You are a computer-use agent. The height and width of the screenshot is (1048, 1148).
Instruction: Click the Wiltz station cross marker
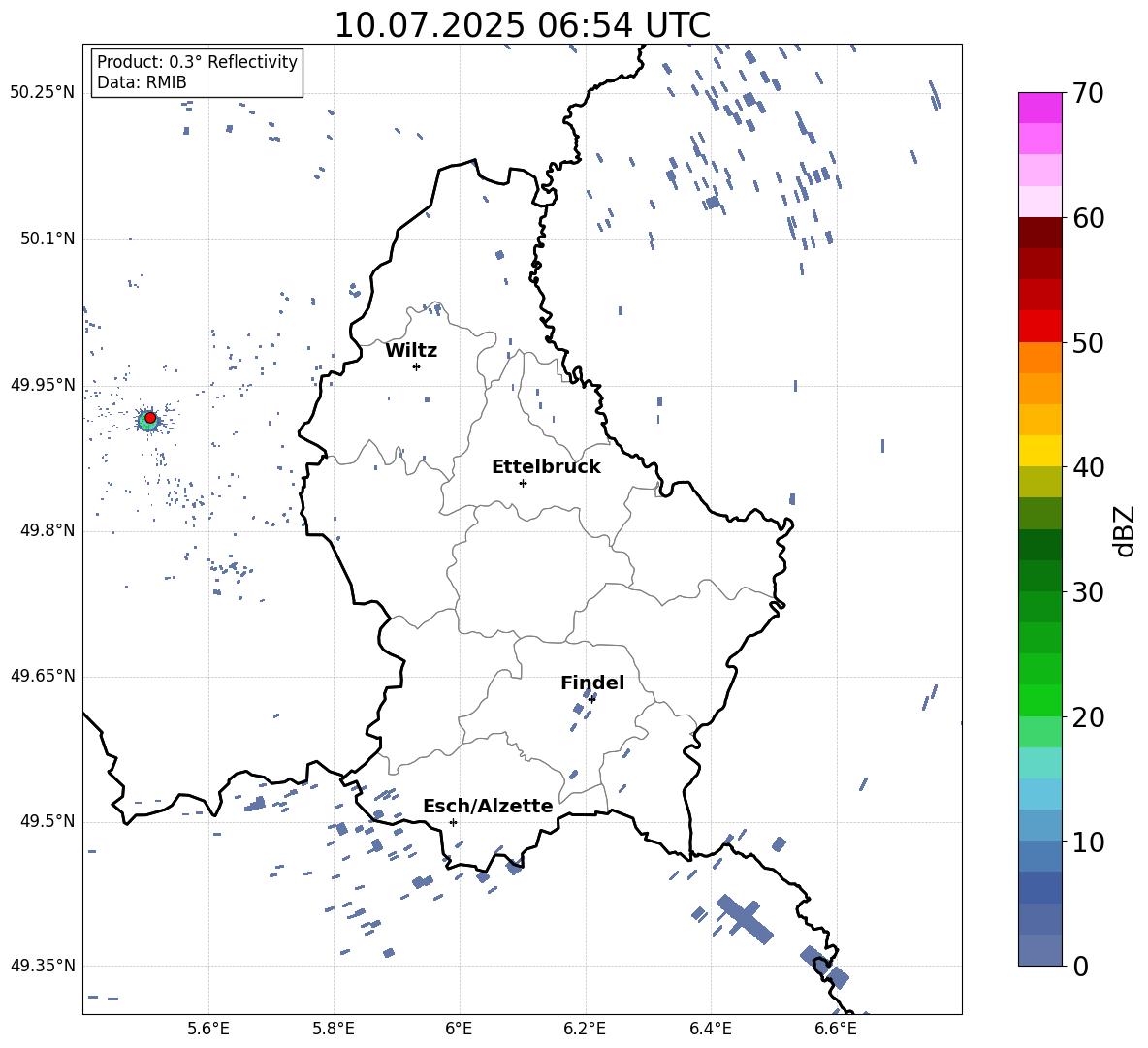point(417,366)
